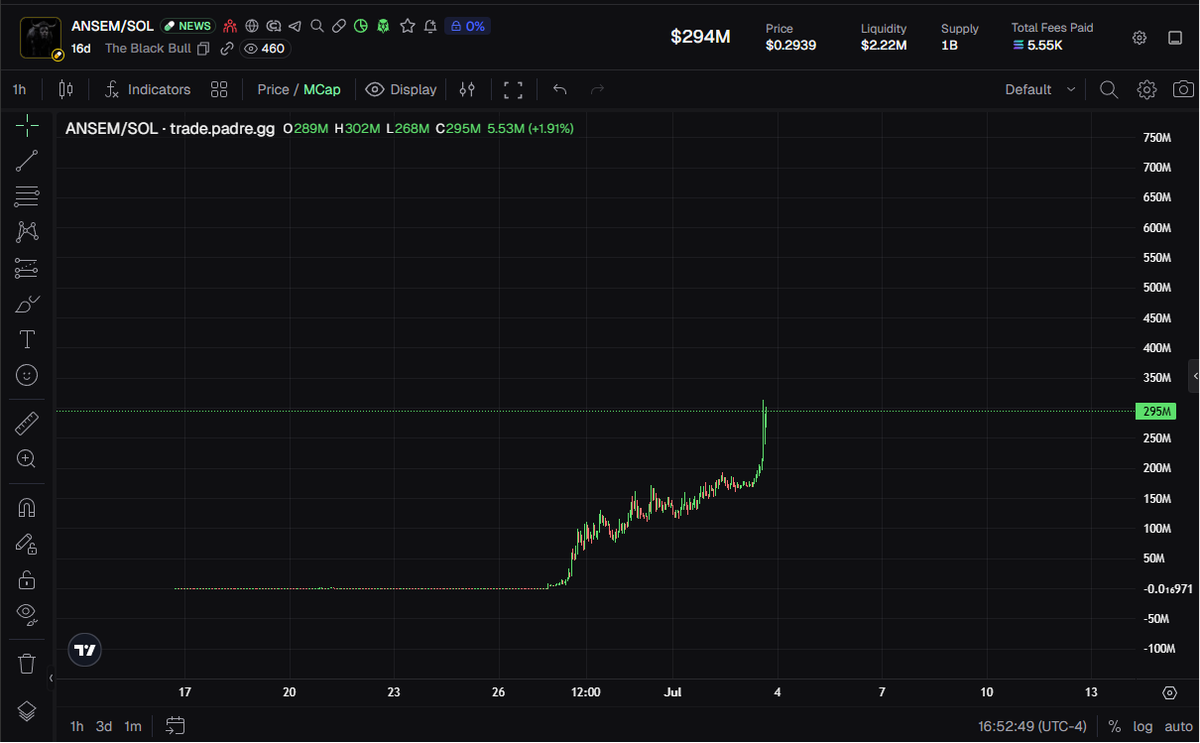The height and width of the screenshot is (743, 1200).
Task: Open the object tree layers icon
Action: point(27,711)
